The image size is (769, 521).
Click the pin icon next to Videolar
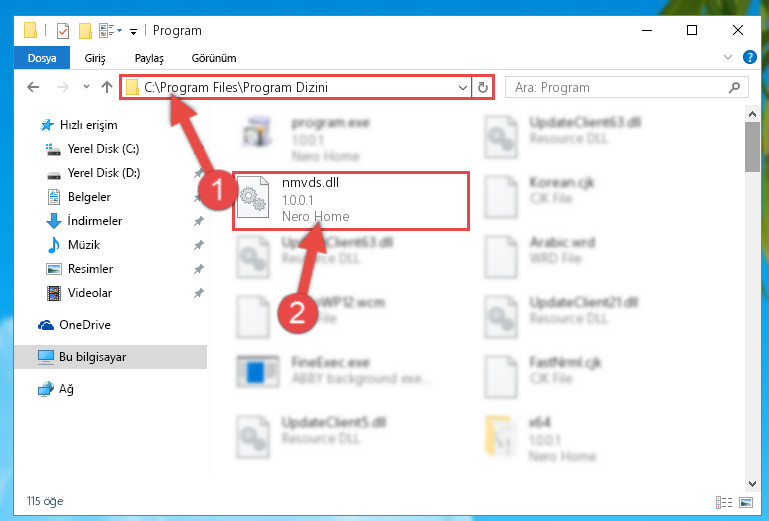(x=198, y=293)
